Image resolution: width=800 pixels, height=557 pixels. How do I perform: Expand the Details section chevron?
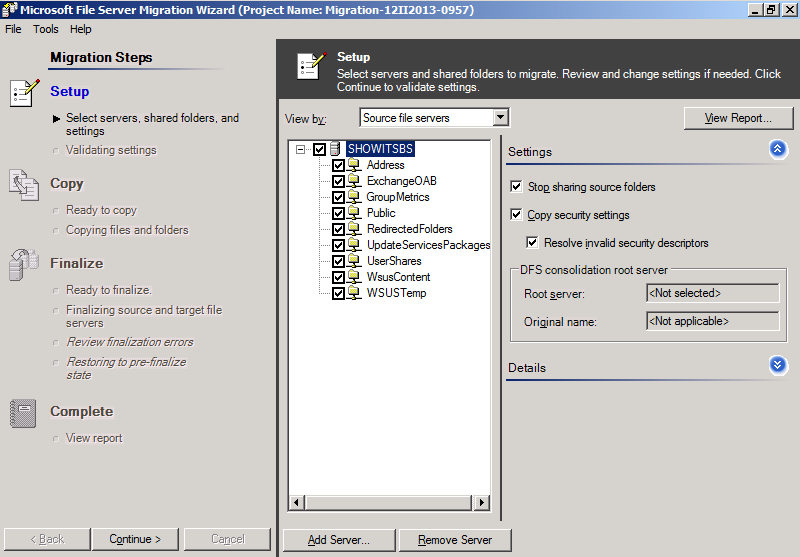[778, 365]
